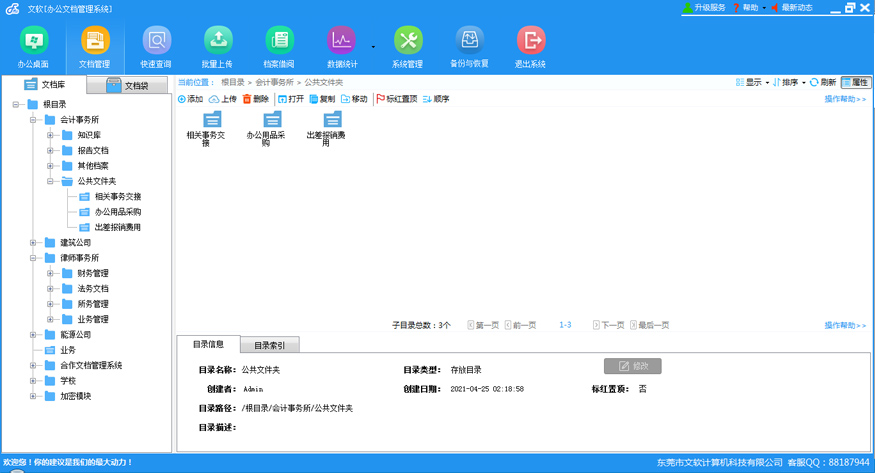The width and height of the screenshot is (875, 473).
Task: Click 升级服务 upgrade service
Action: (x=704, y=7)
